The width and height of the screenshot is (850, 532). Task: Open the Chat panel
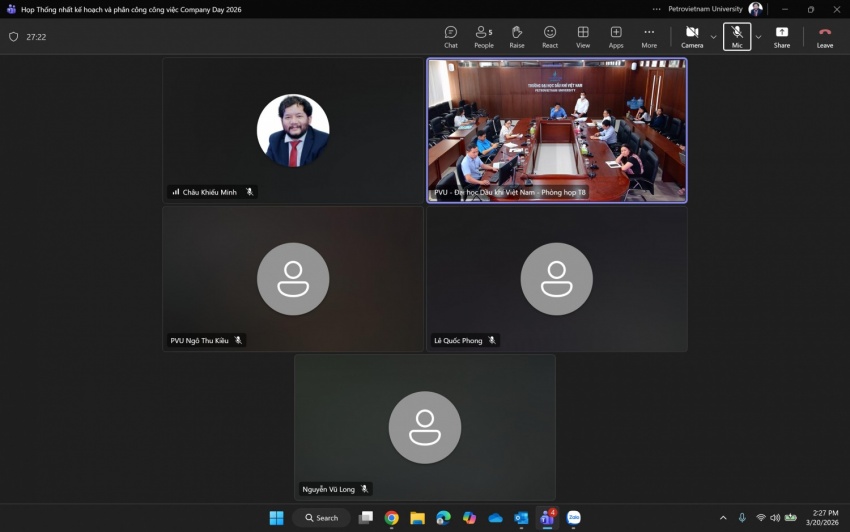pyautogui.click(x=450, y=37)
